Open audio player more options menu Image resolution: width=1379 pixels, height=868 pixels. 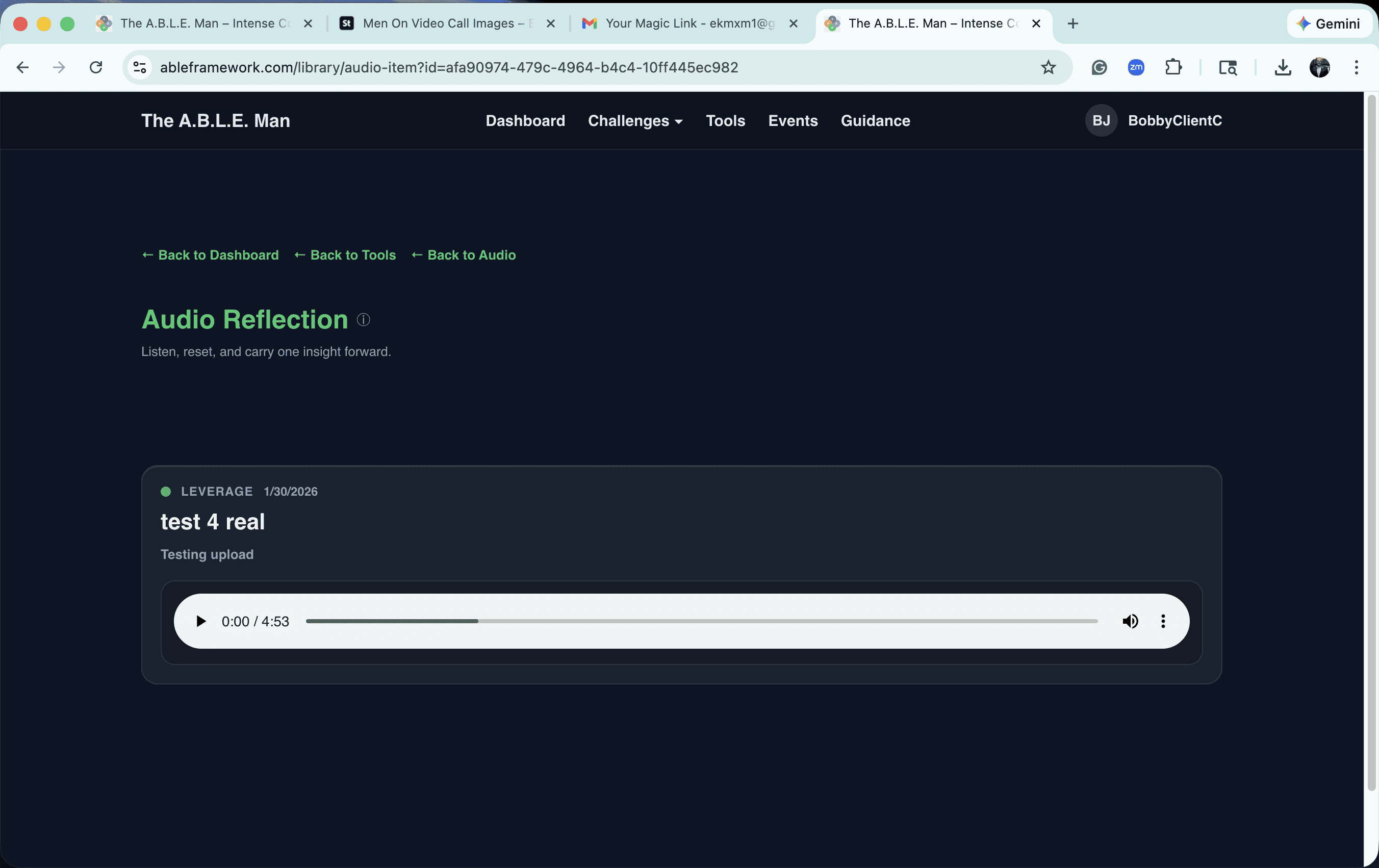point(1163,621)
